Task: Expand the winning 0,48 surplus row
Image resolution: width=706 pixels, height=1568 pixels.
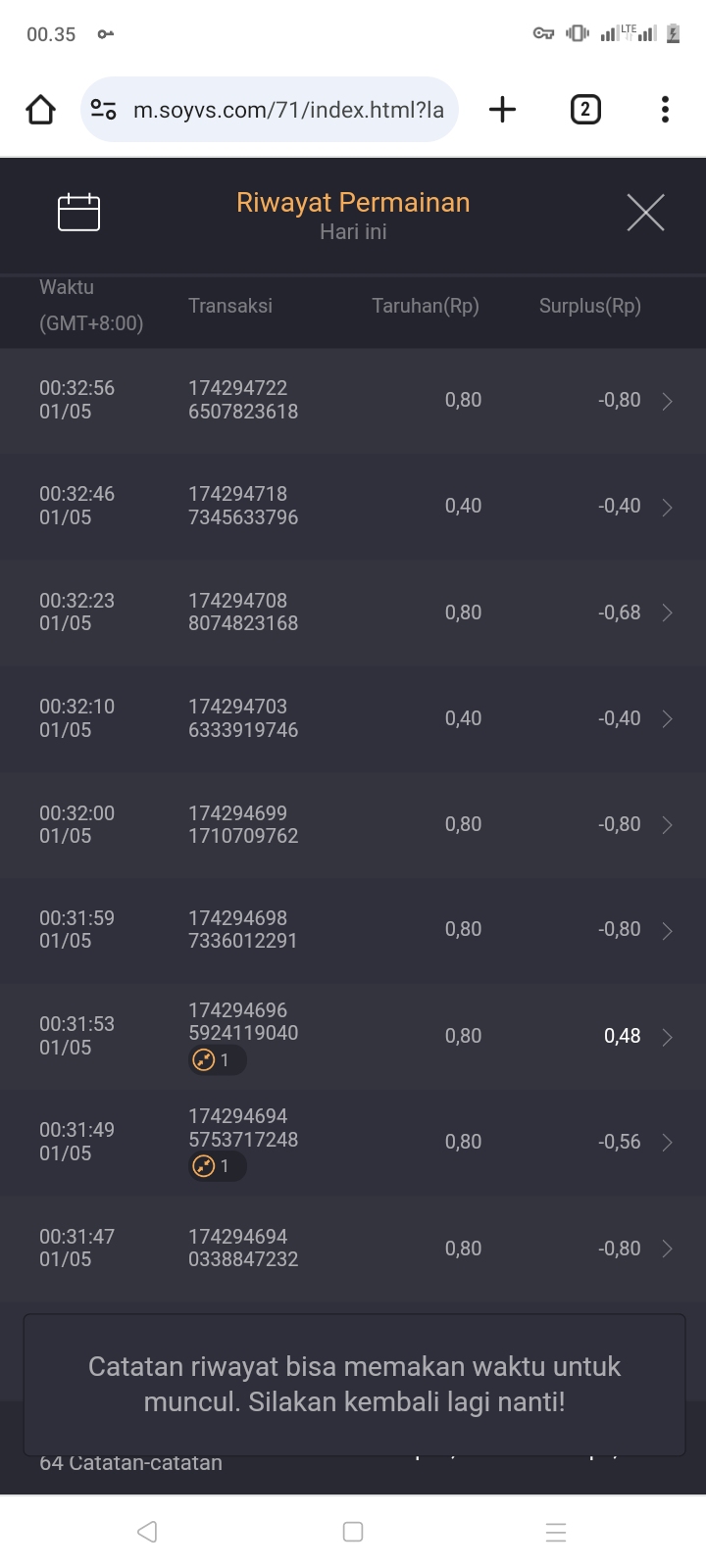Action: (x=667, y=1037)
